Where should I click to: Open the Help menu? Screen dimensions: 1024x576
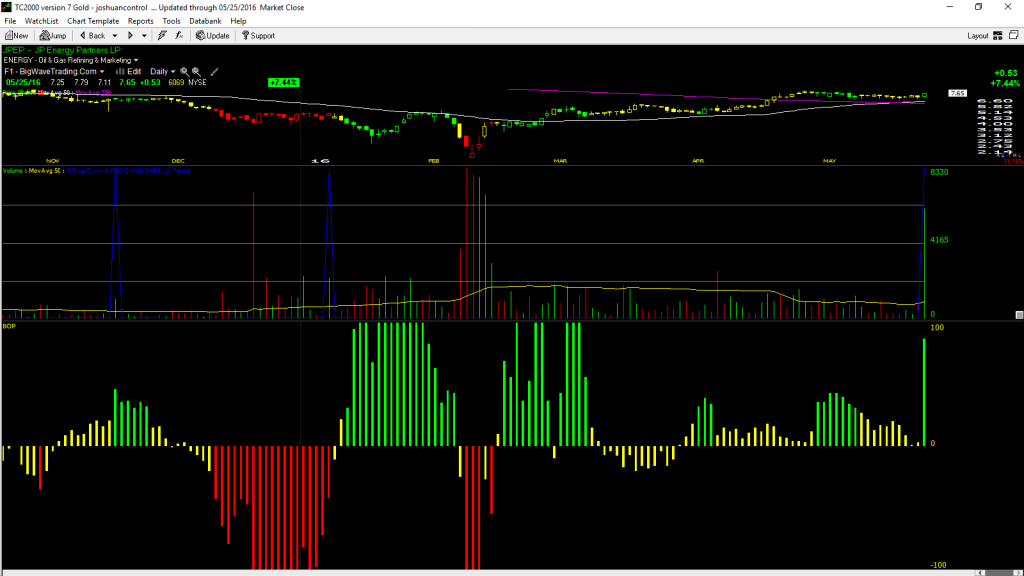(x=238, y=21)
